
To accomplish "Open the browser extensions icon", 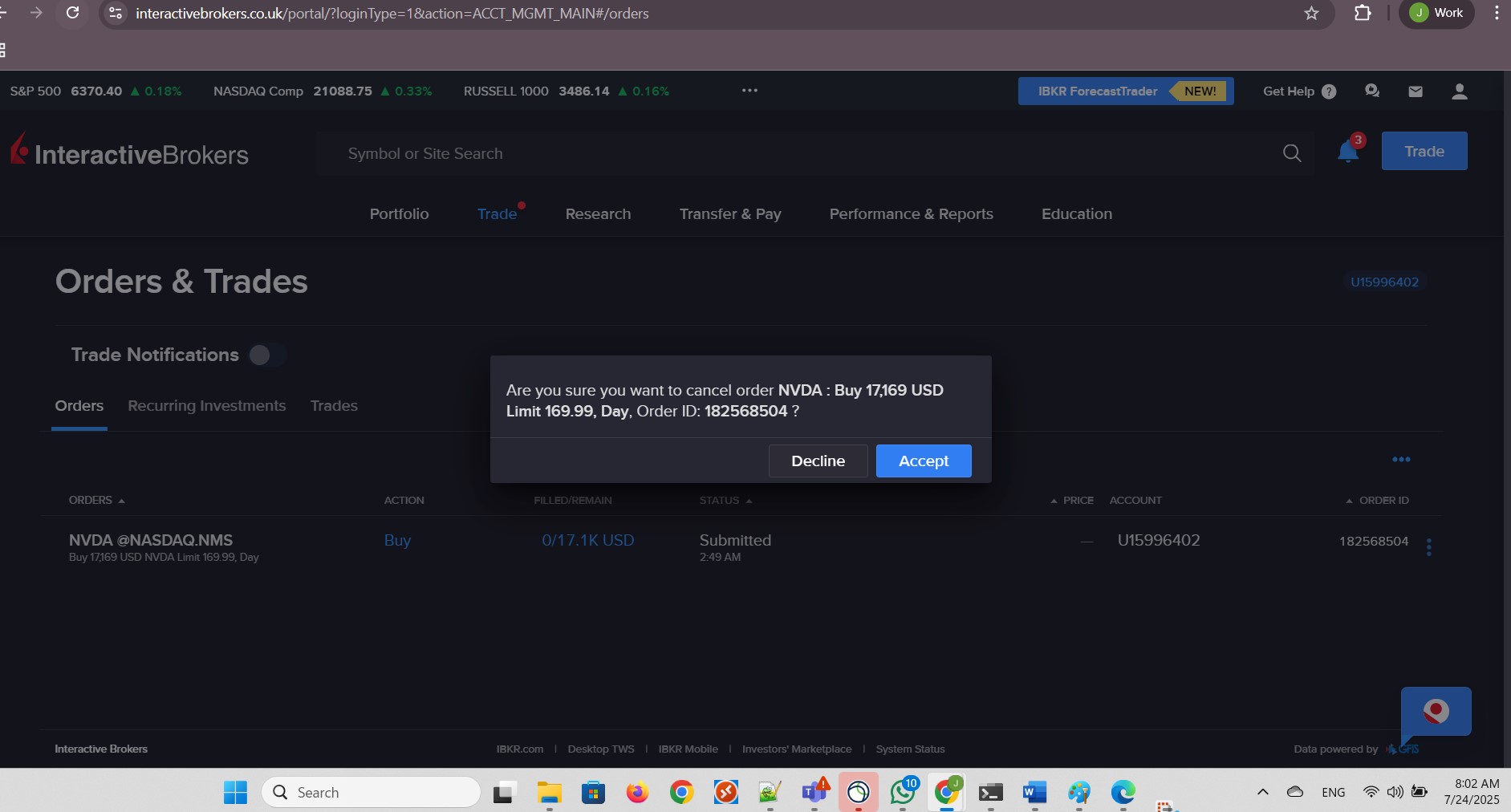I will click(x=1362, y=13).
